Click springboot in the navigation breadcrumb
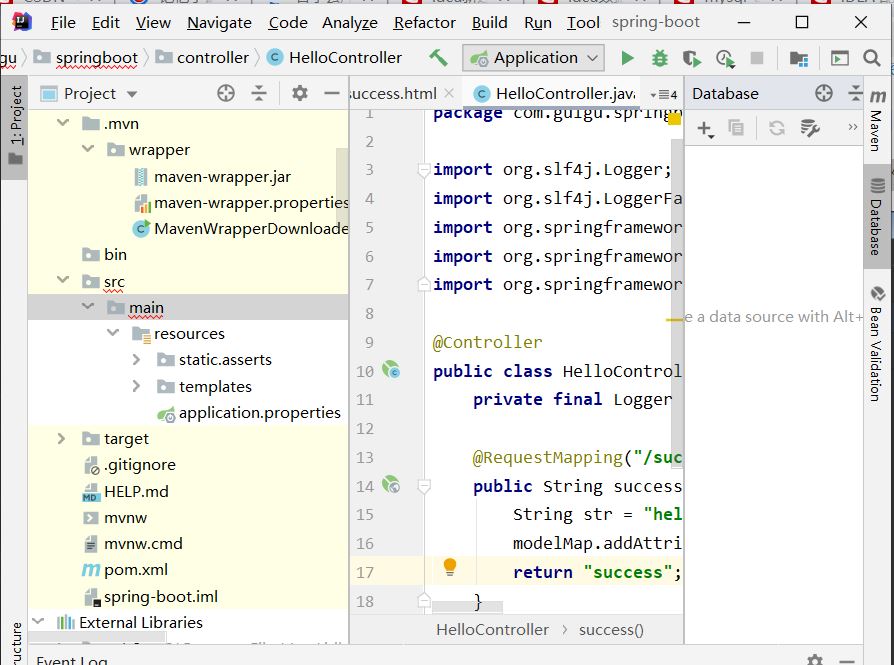Image resolution: width=894 pixels, height=665 pixels. click(96, 58)
